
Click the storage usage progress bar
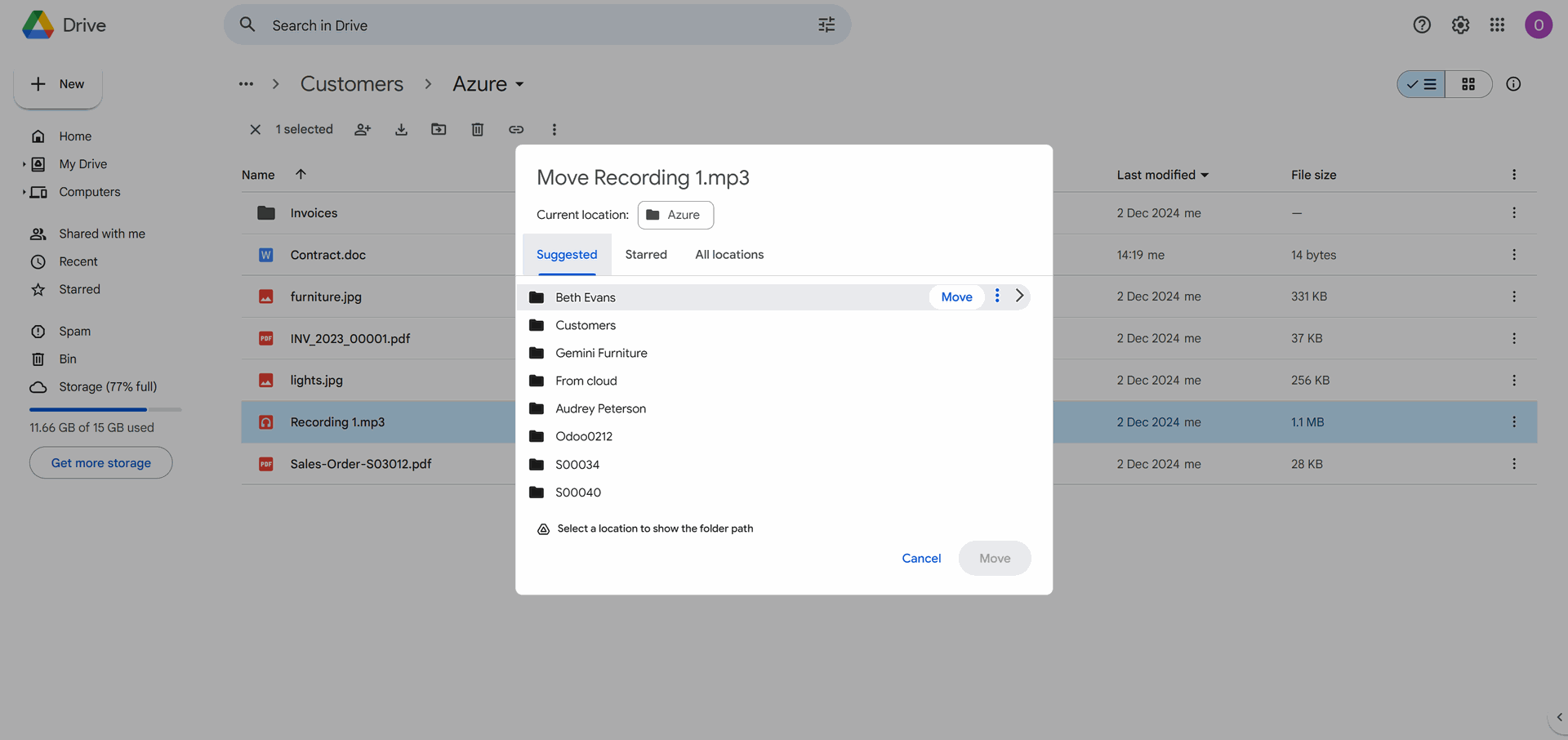[105, 409]
